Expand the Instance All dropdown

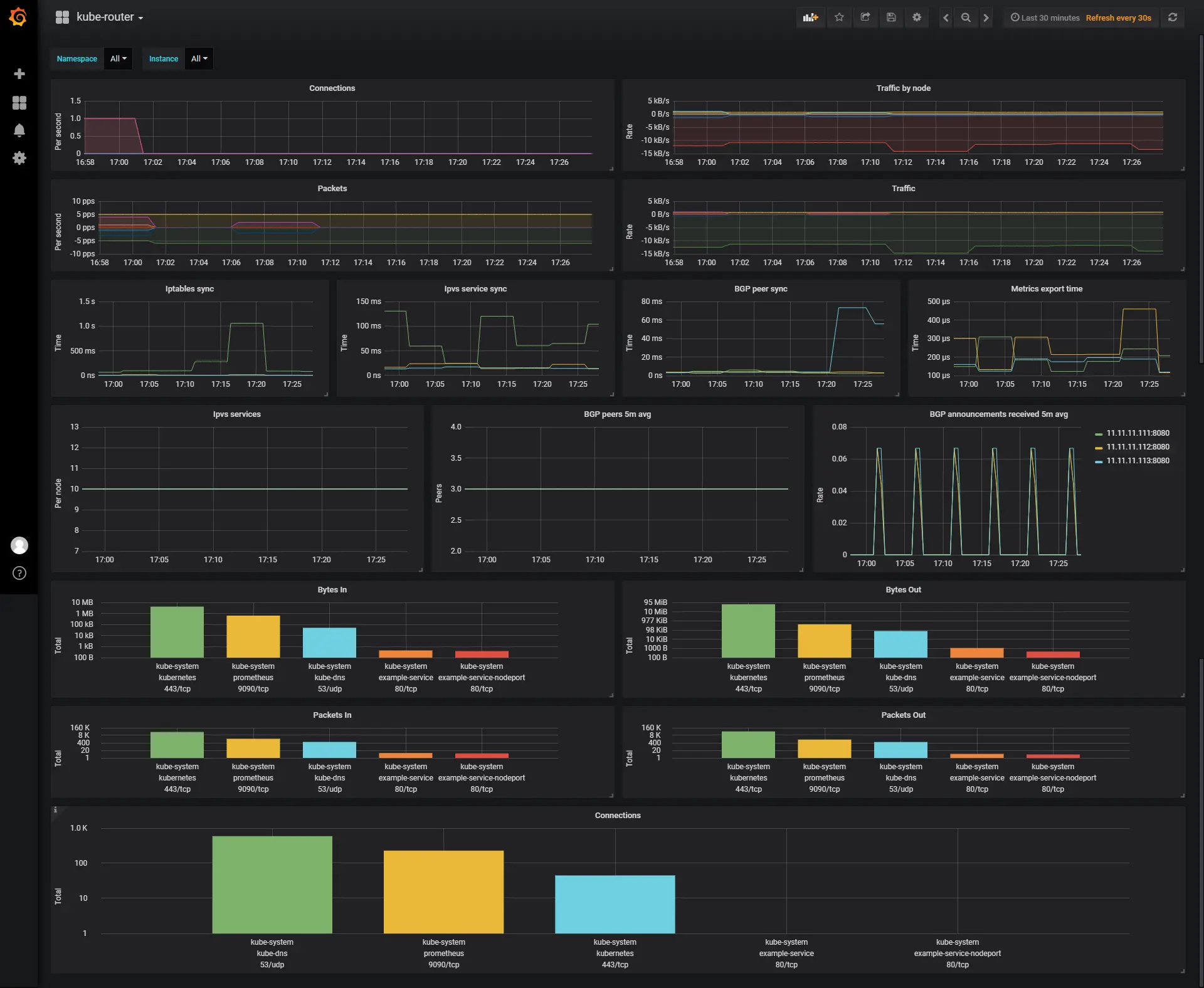(x=199, y=59)
